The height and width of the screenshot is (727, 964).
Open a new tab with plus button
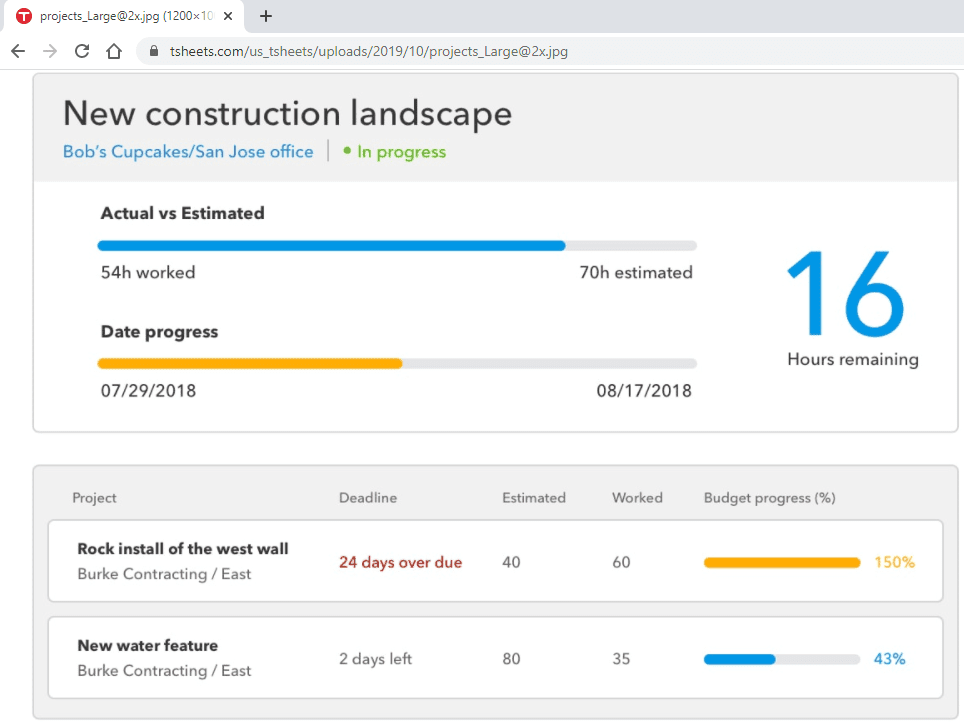pyautogui.click(x=266, y=16)
